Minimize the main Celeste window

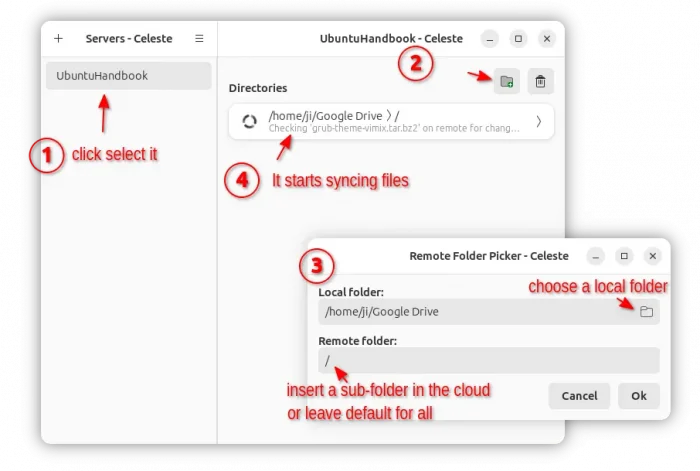489,39
